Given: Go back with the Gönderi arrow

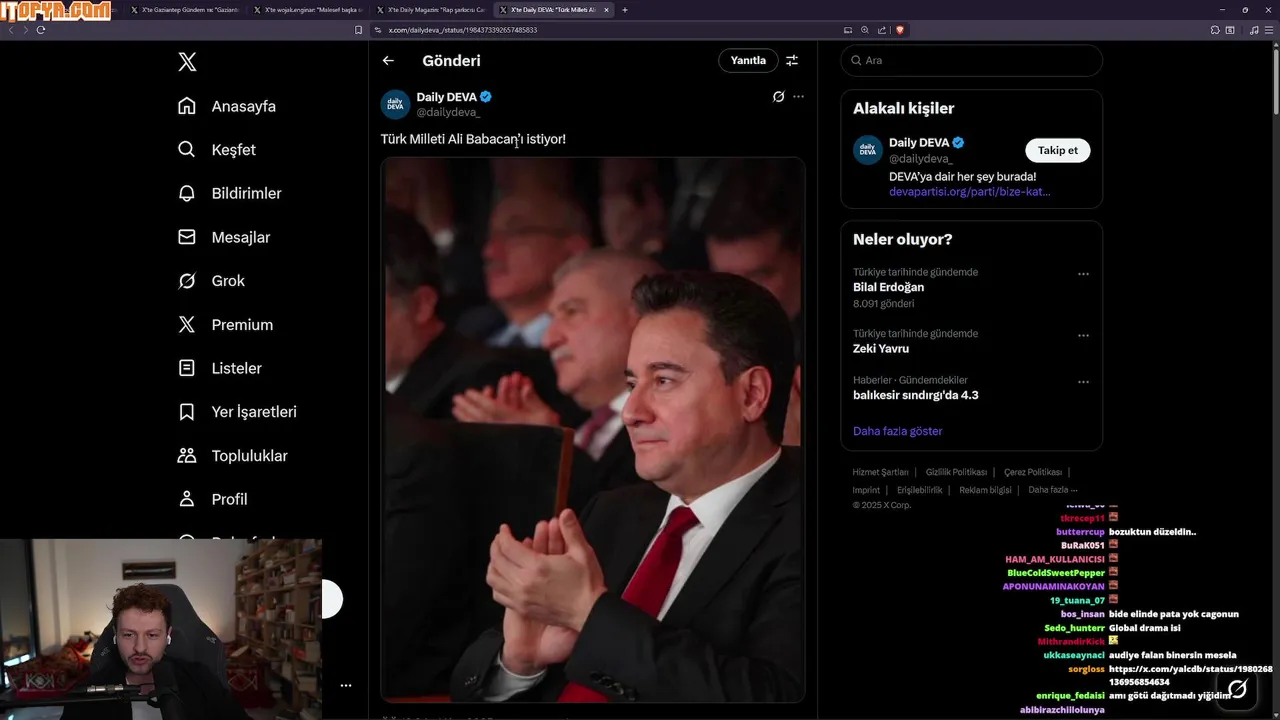Looking at the screenshot, I should coord(388,60).
